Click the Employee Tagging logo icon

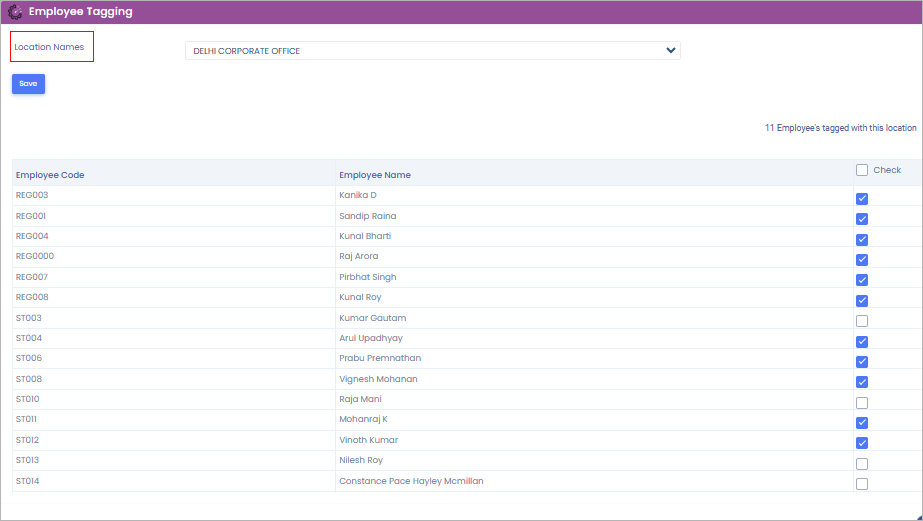pos(15,12)
